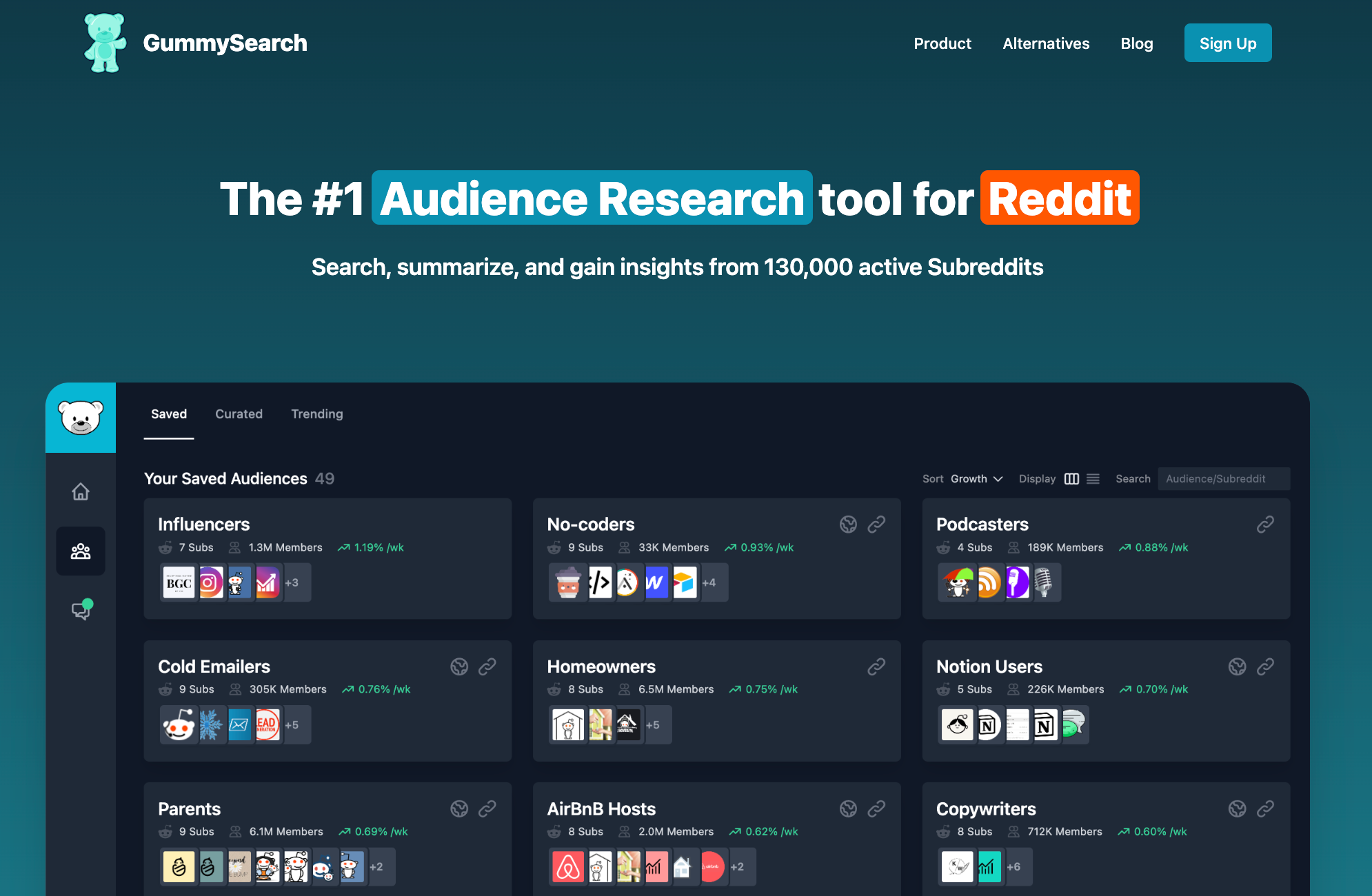Viewport: 1372px width, 896px height.
Task: Open the Home icon in sidebar
Action: pos(81,491)
